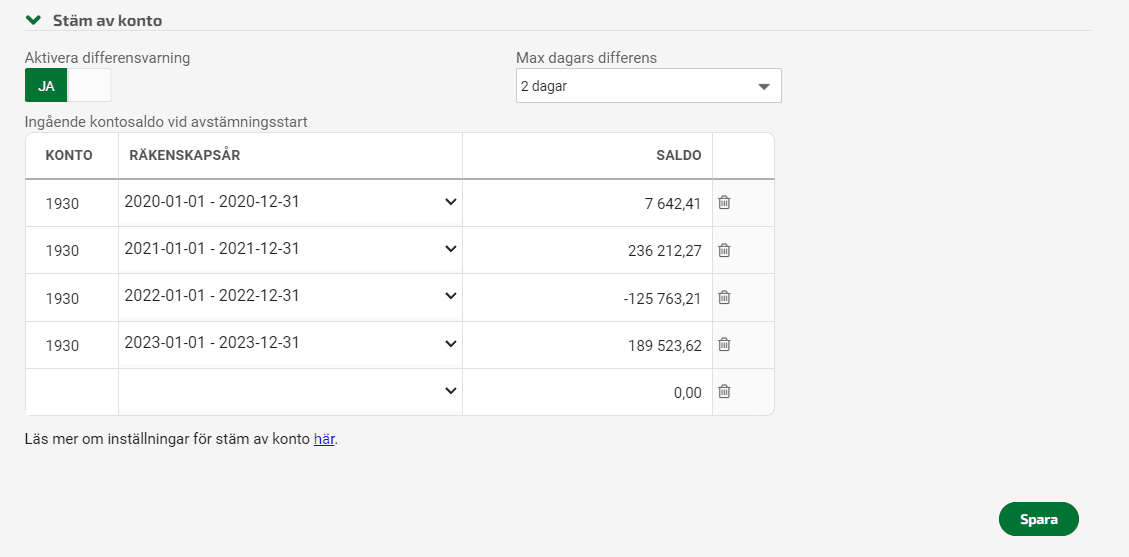Click the off side of differensvarning toggle
Image resolution: width=1129 pixels, height=557 pixels.
(89, 86)
